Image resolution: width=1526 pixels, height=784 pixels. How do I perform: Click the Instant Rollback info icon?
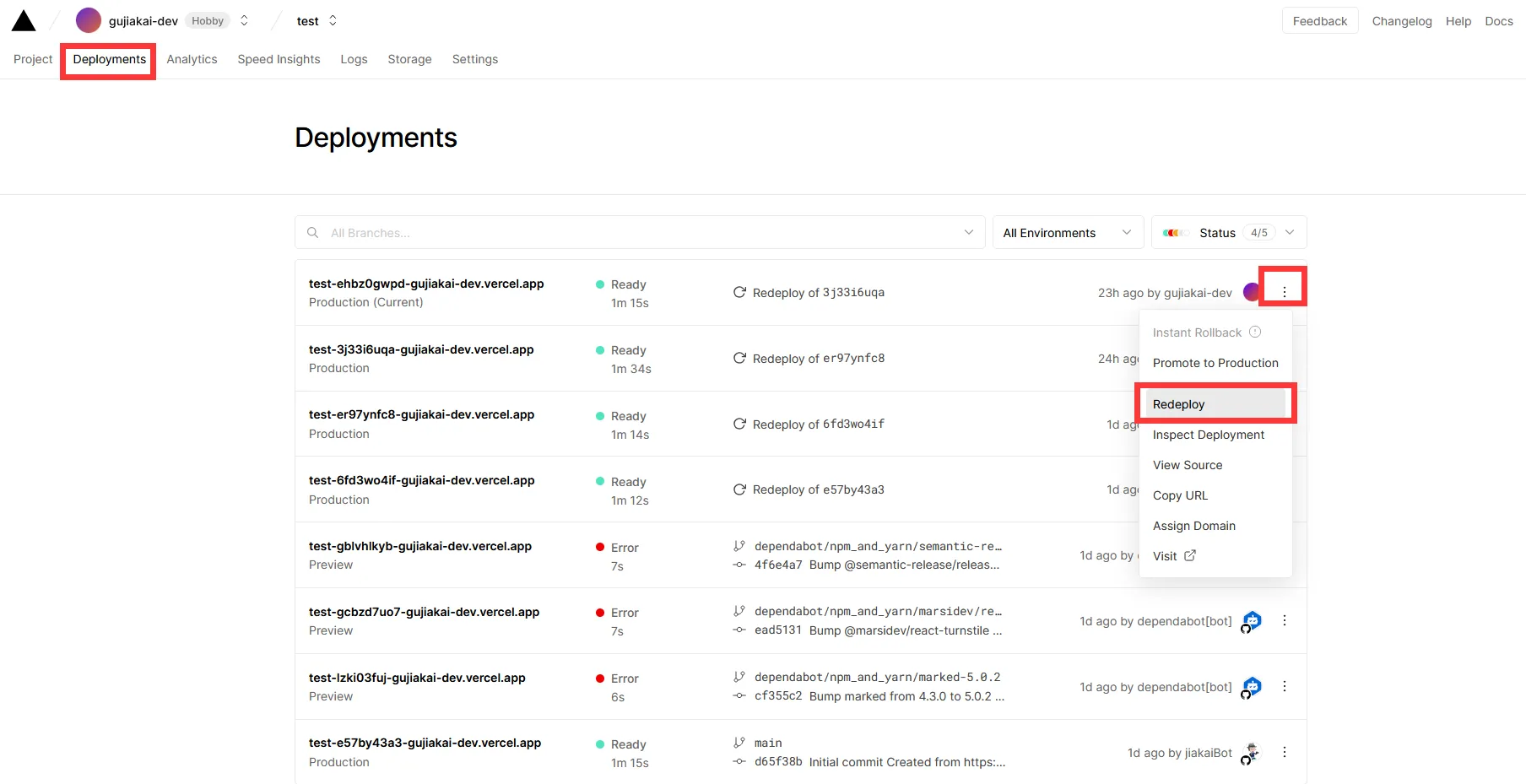1255,332
